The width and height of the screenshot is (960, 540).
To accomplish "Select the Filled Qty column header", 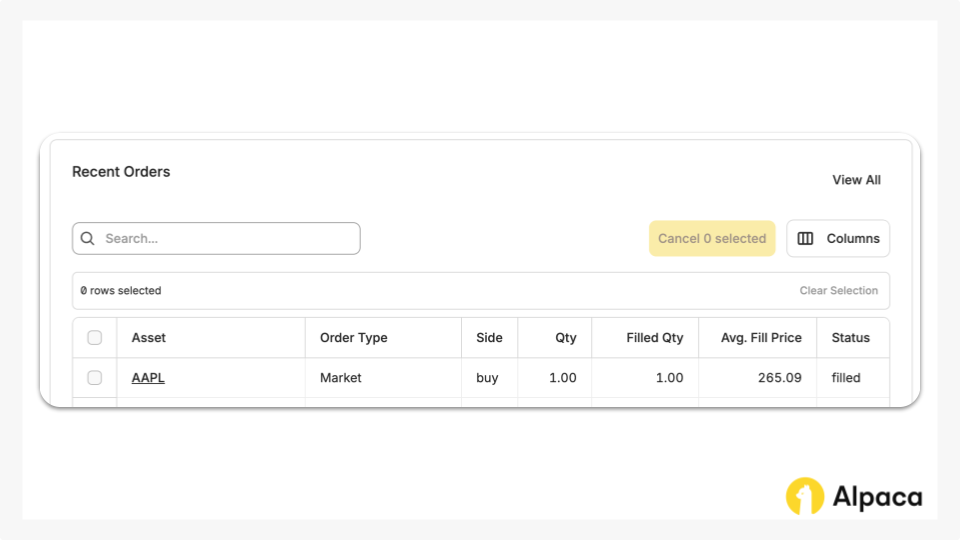I will [x=654, y=338].
